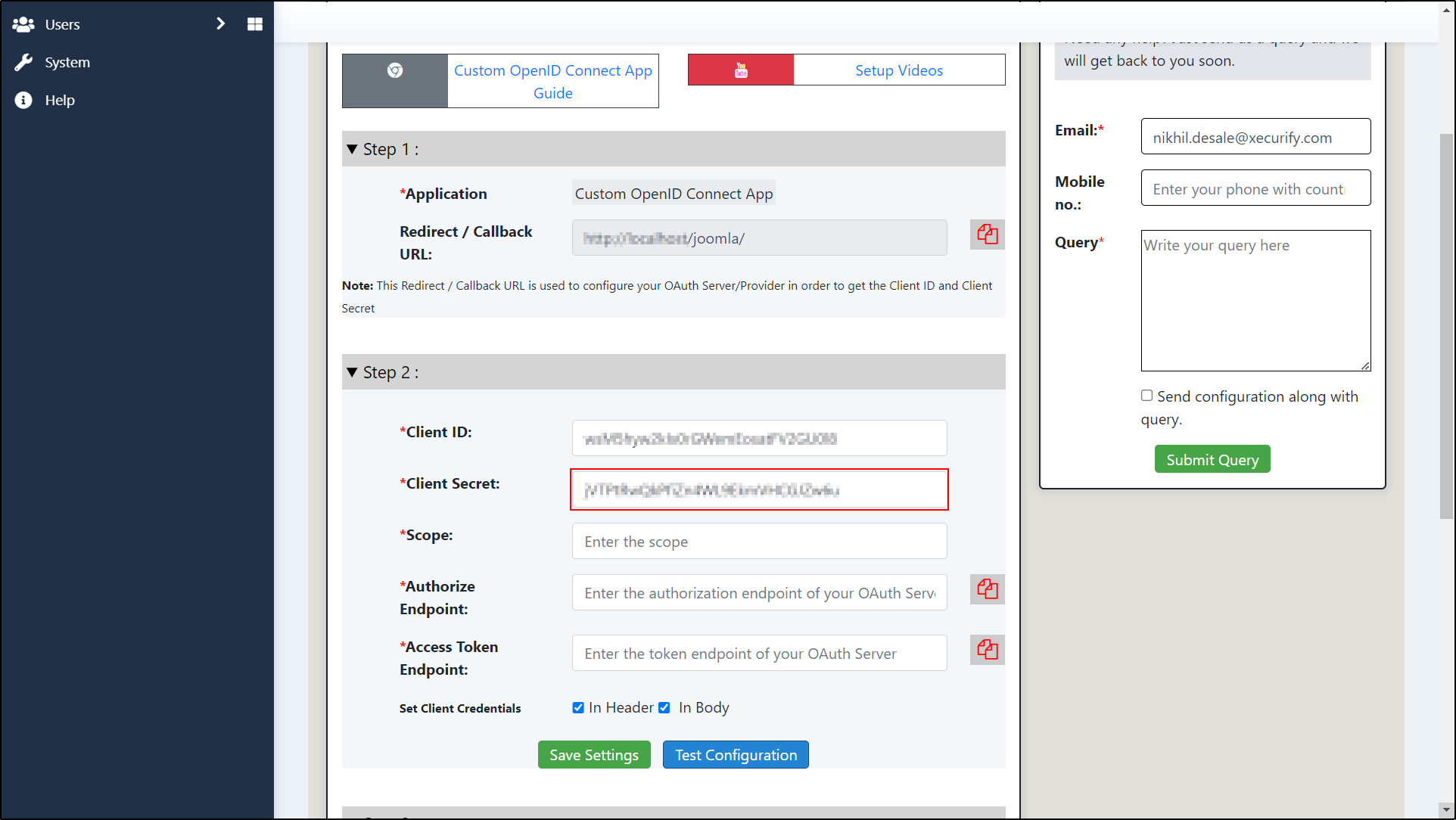Viewport: 1456px width, 820px height.
Task: Submit the query with Submit Query button
Action: coord(1212,459)
